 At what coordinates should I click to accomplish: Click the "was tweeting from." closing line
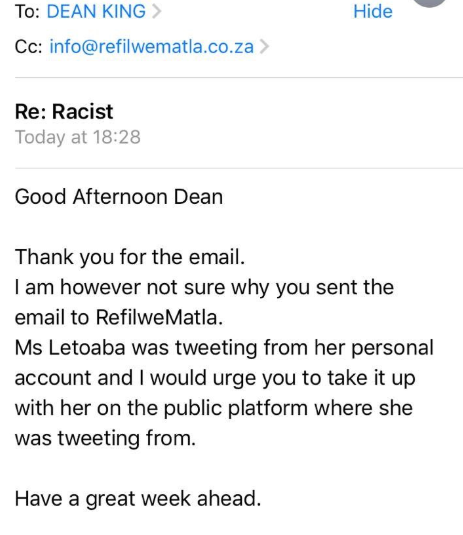105,438
